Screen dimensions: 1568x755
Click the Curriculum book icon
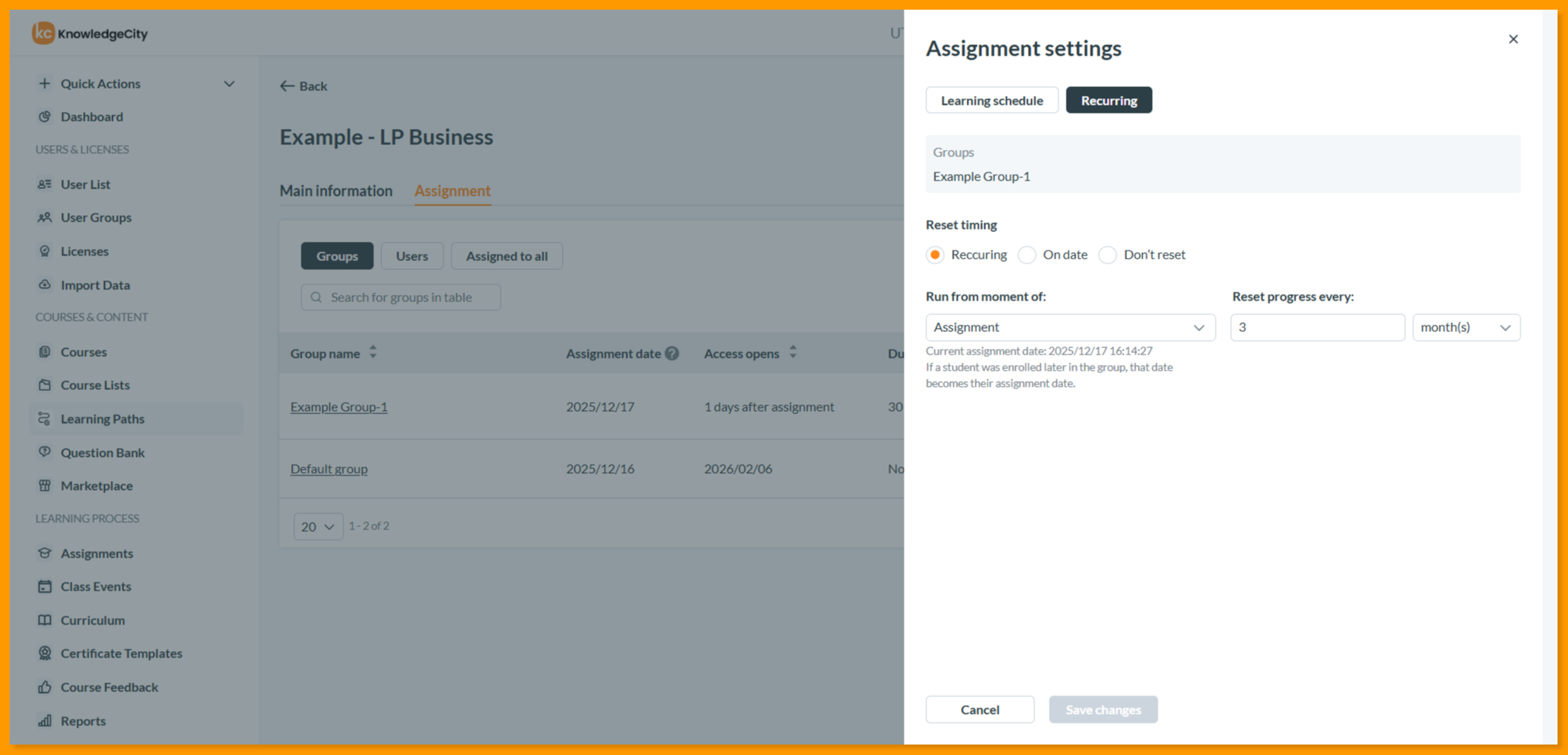coord(44,620)
